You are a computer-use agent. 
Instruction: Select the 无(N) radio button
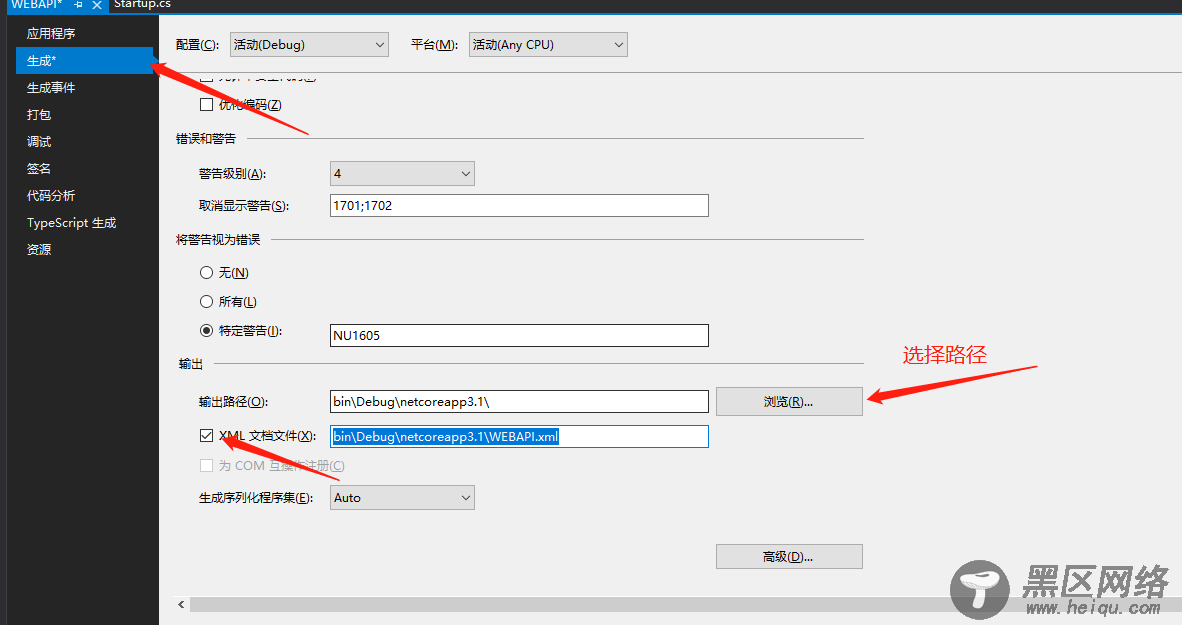point(207,273)
